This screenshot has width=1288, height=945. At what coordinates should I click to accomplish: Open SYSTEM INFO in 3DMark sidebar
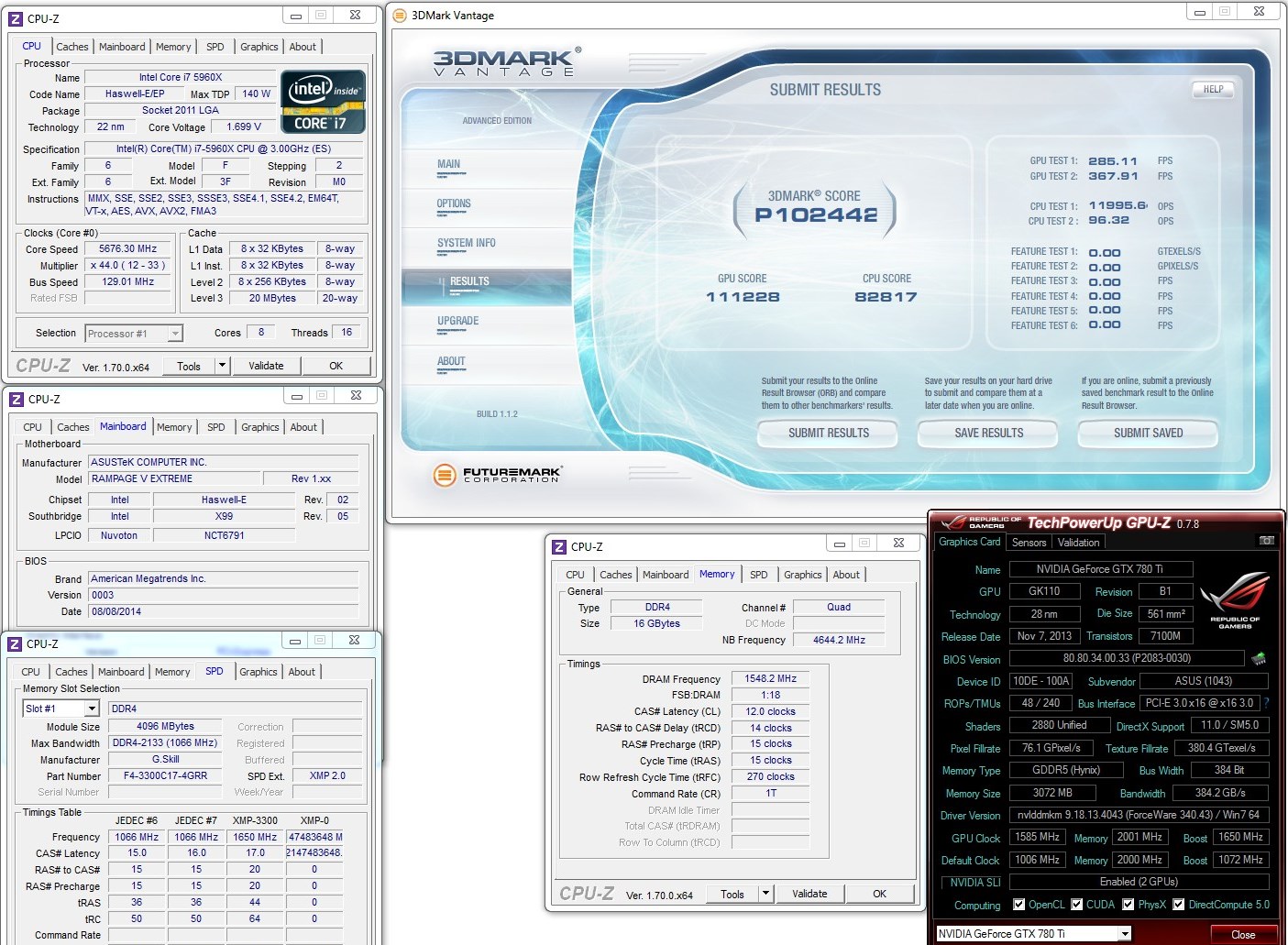coord(467,243)
